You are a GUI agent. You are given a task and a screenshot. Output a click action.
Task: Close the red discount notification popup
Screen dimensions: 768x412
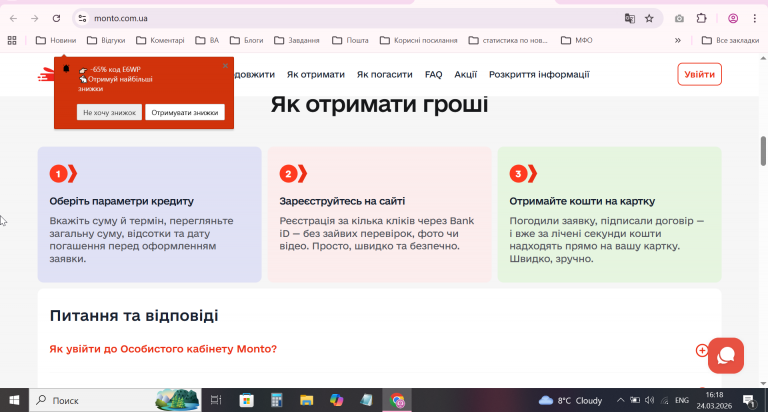coord(225,66)
